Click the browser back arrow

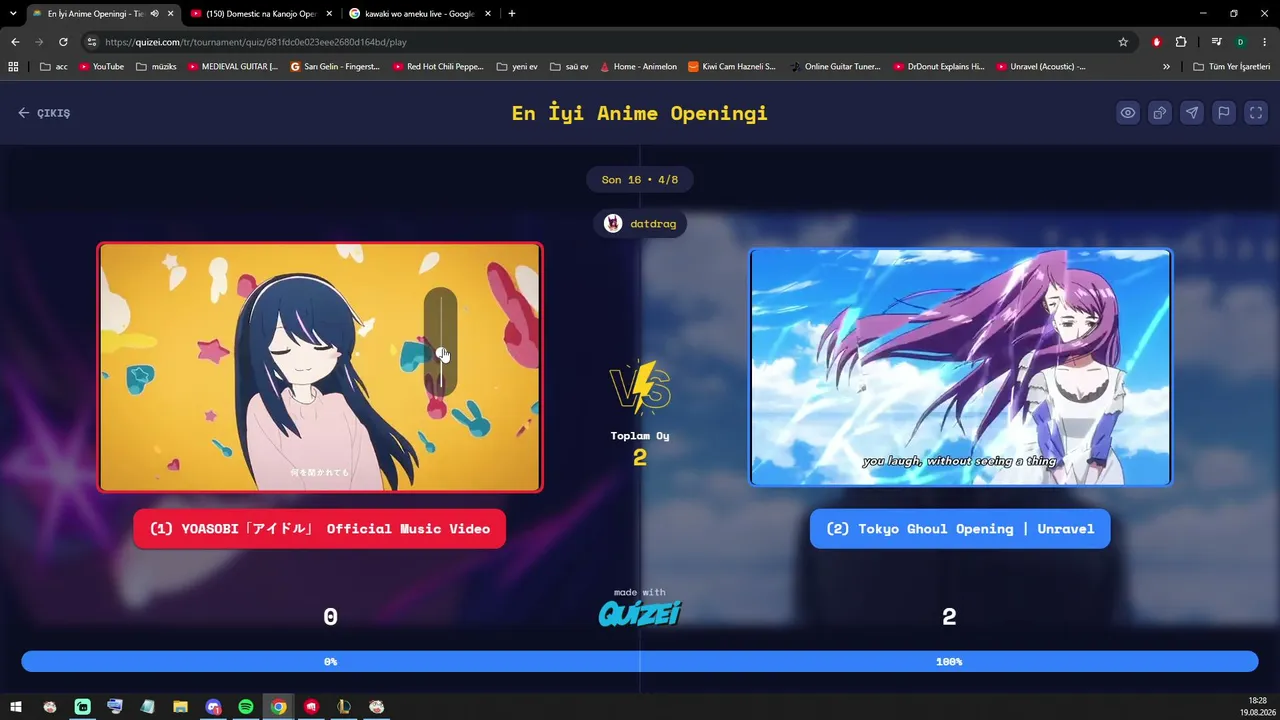tap(15, 42)
